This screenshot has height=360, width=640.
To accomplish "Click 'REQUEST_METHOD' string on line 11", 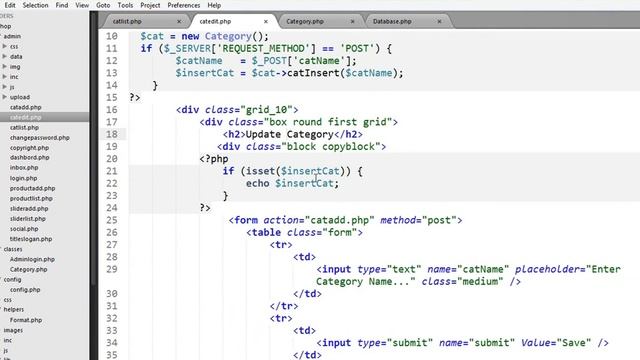I will pos(263,49).
